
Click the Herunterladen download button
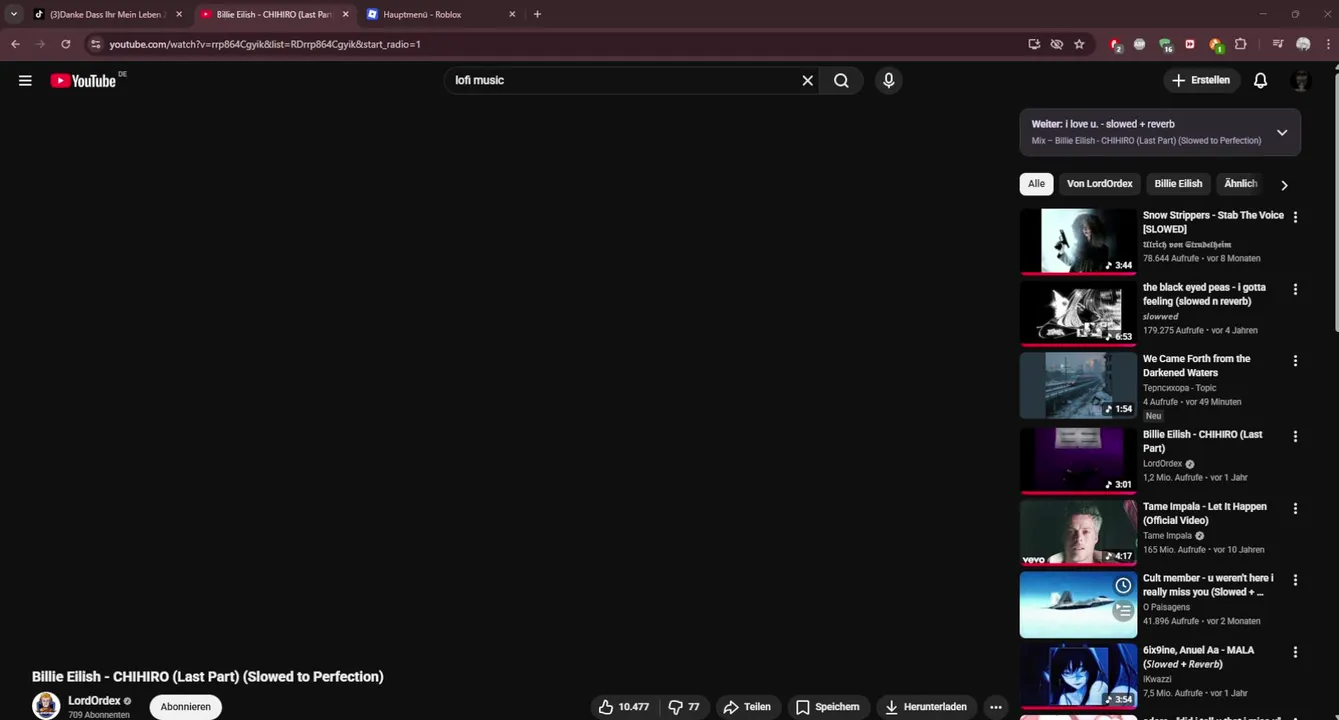926,707
